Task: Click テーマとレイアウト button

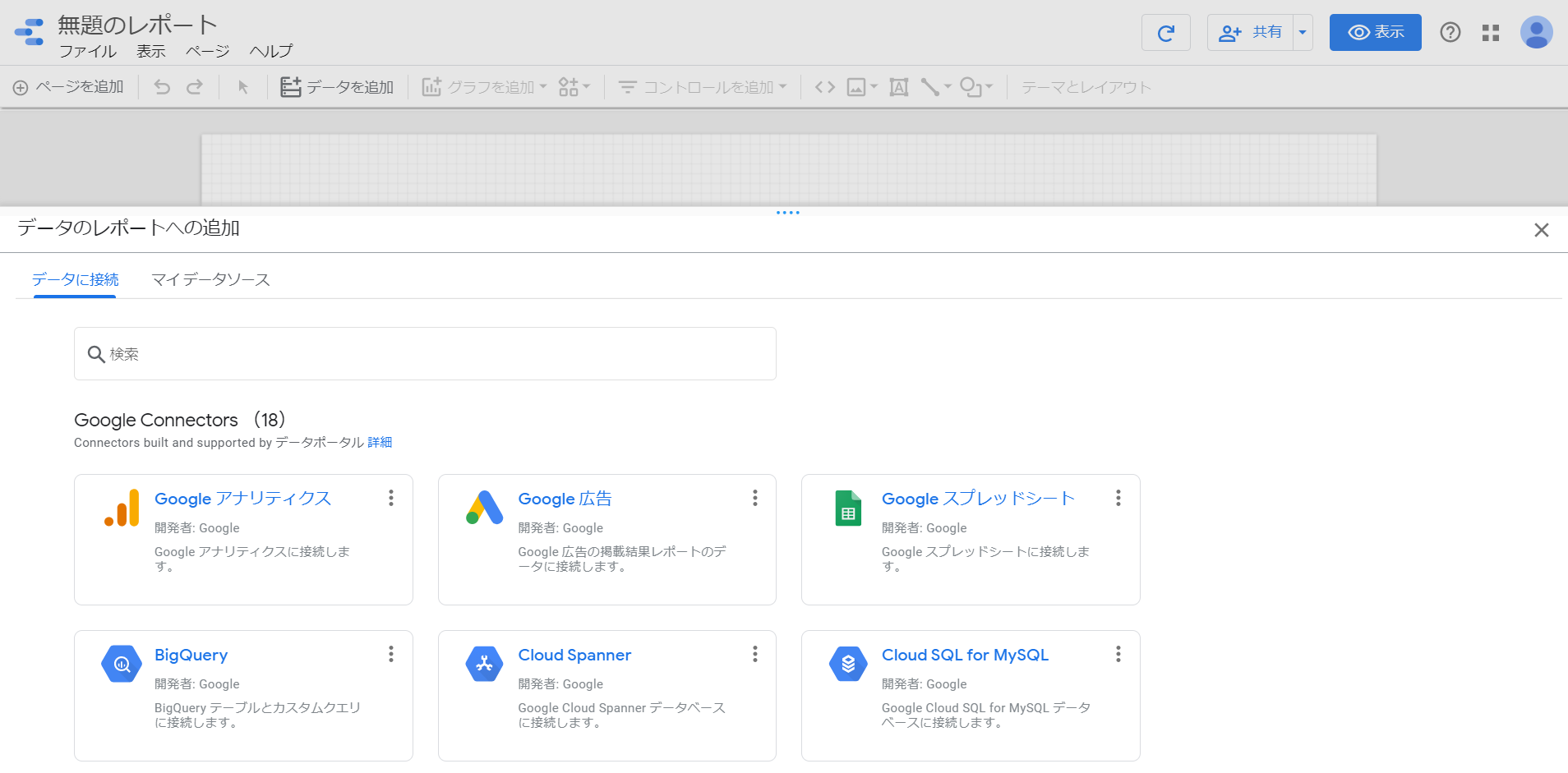Action: [1086, 87]
